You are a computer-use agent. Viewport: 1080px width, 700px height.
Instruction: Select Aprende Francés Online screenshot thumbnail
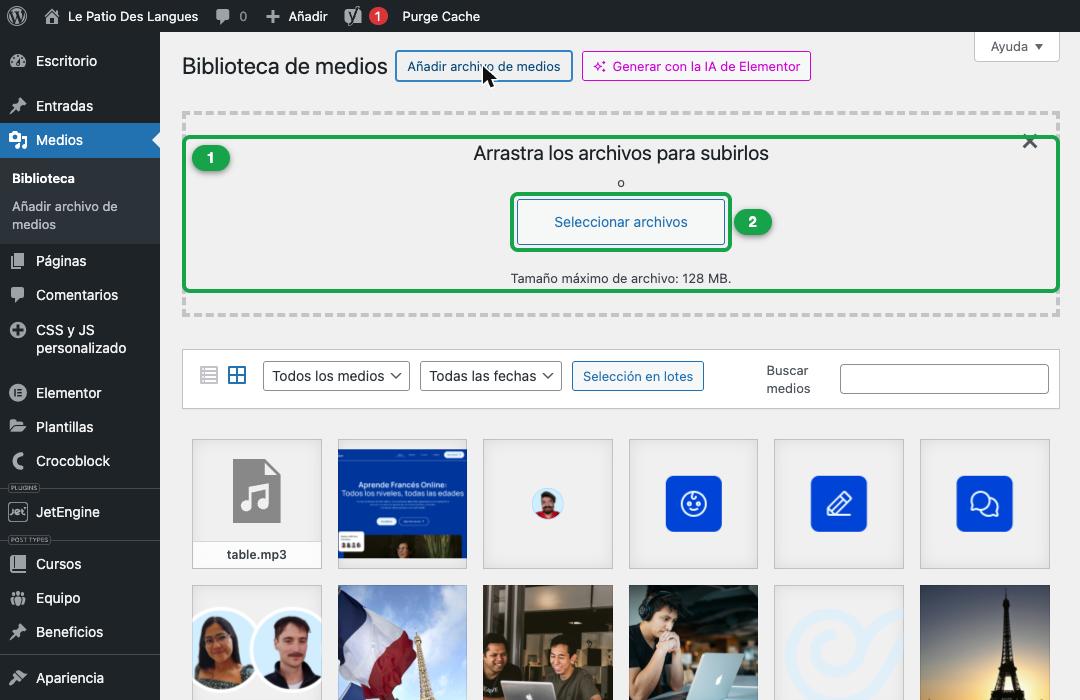(x=402, y=504)
